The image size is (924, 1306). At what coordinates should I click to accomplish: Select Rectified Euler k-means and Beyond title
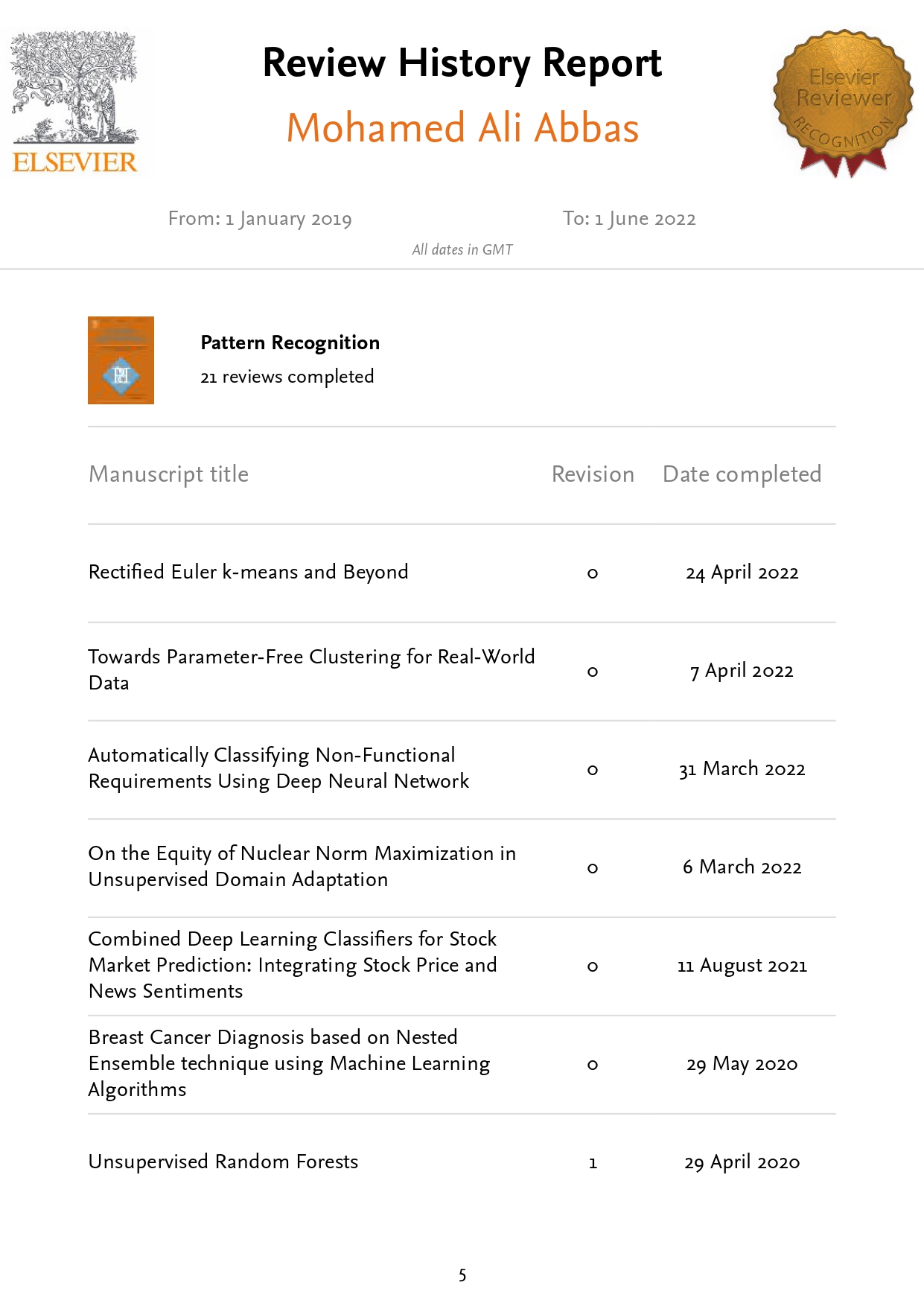[x=248, y=572]
